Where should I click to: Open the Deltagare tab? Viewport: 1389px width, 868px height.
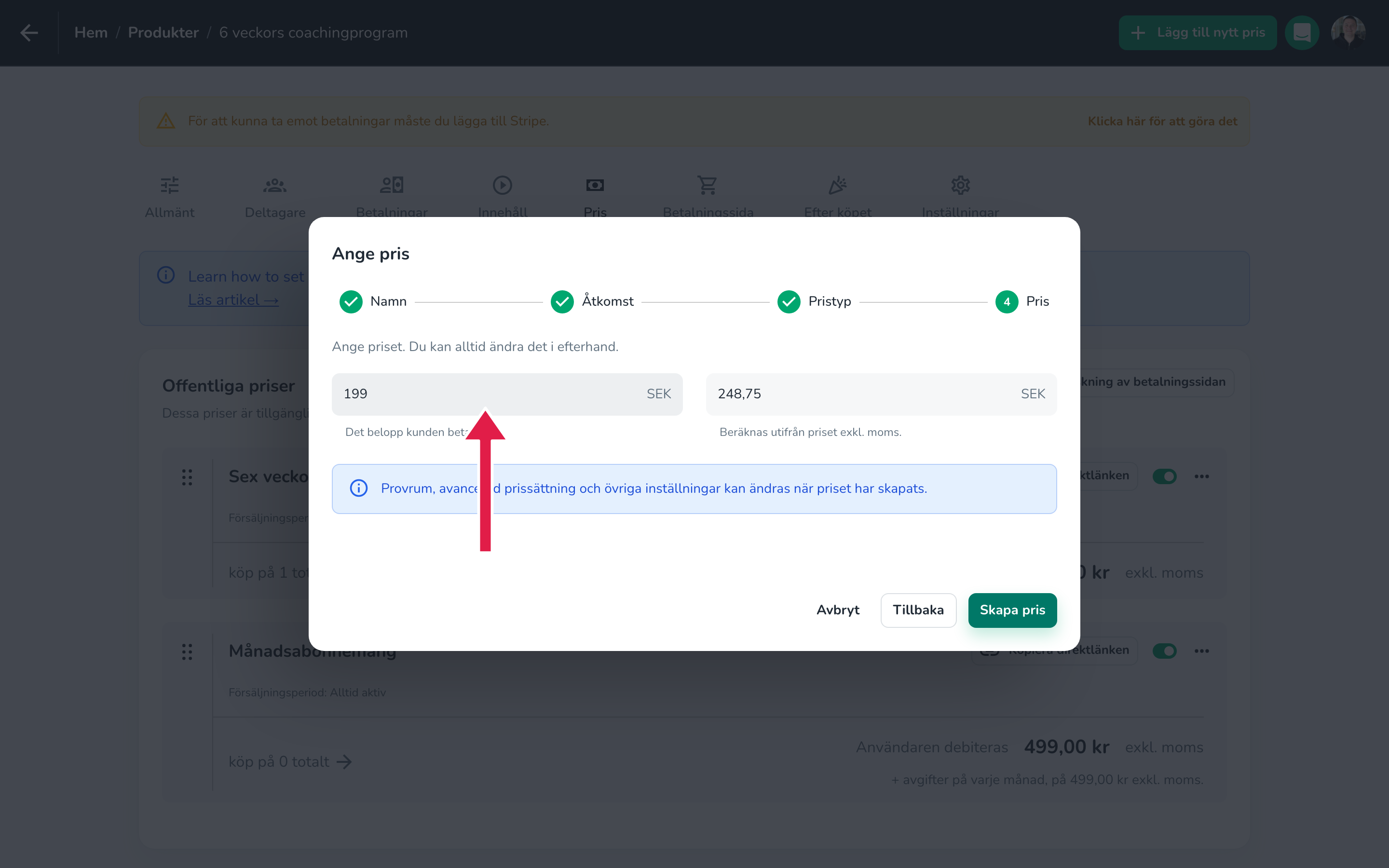(x=275, y=197)
